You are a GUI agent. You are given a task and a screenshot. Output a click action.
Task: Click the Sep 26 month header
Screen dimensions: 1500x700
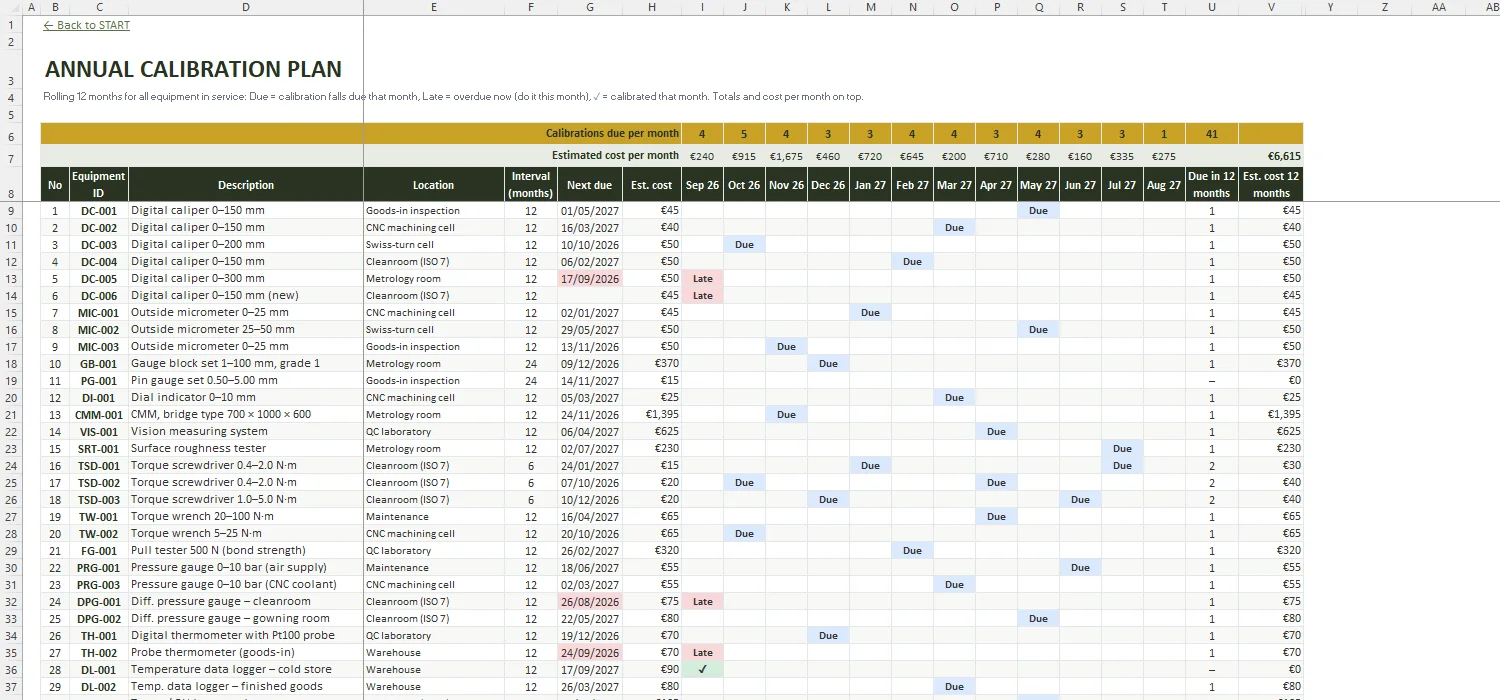703,185
